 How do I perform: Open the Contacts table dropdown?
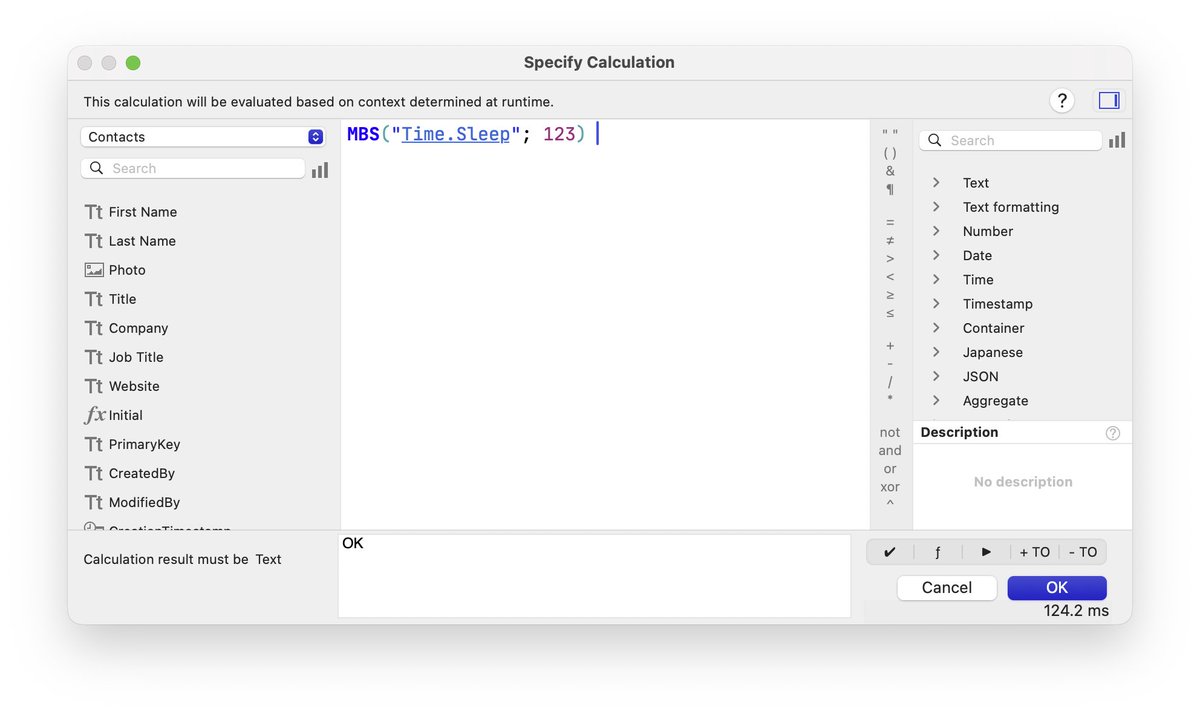click(x=203, y=137)
